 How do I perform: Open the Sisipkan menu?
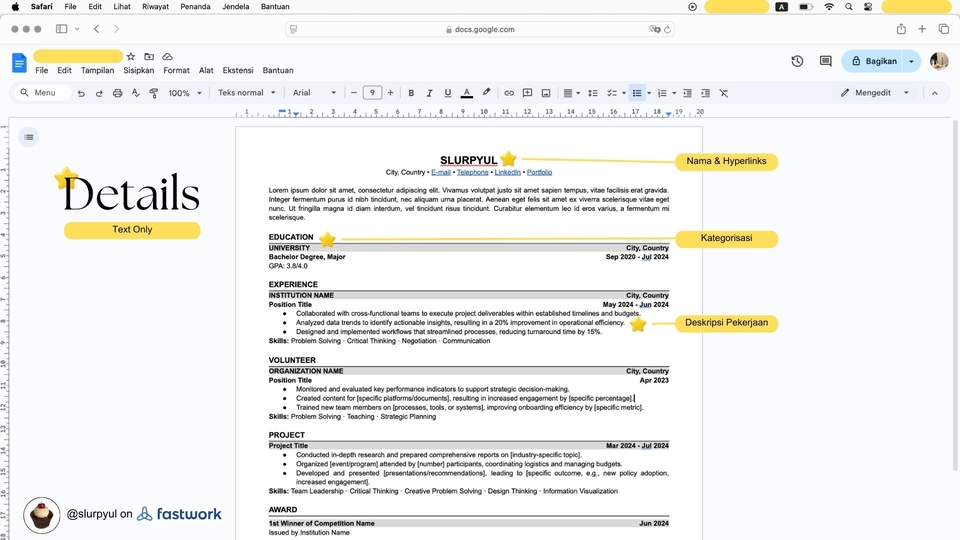[138, 70]
